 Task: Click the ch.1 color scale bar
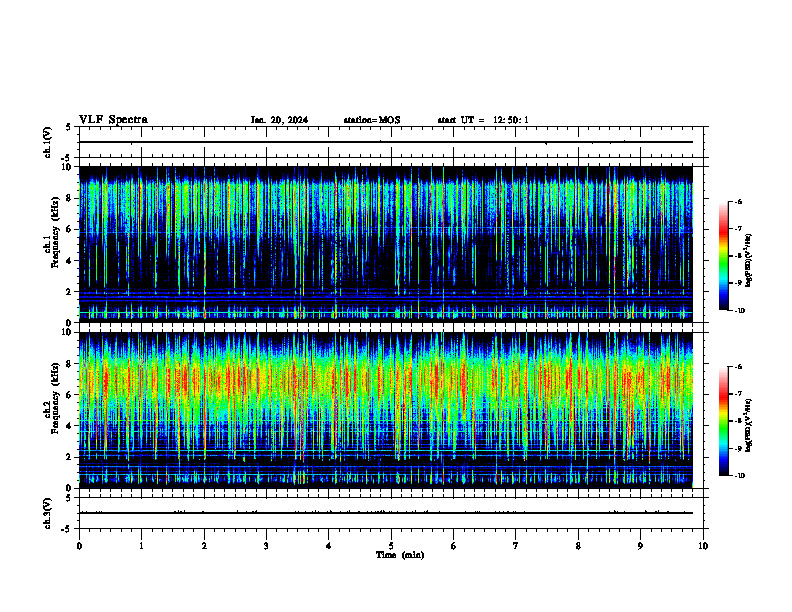pyautogui.click(x=724, y=256)
